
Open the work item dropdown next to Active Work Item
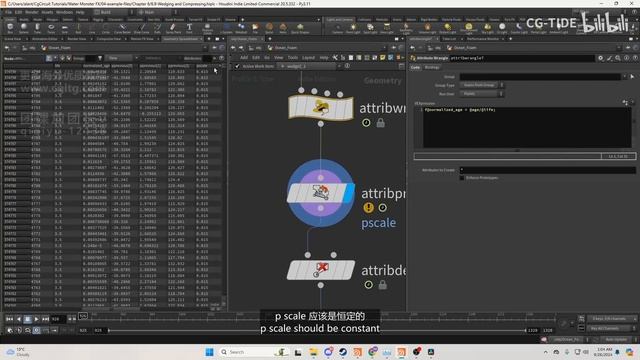pyautogui.click(x=310, y=66)
